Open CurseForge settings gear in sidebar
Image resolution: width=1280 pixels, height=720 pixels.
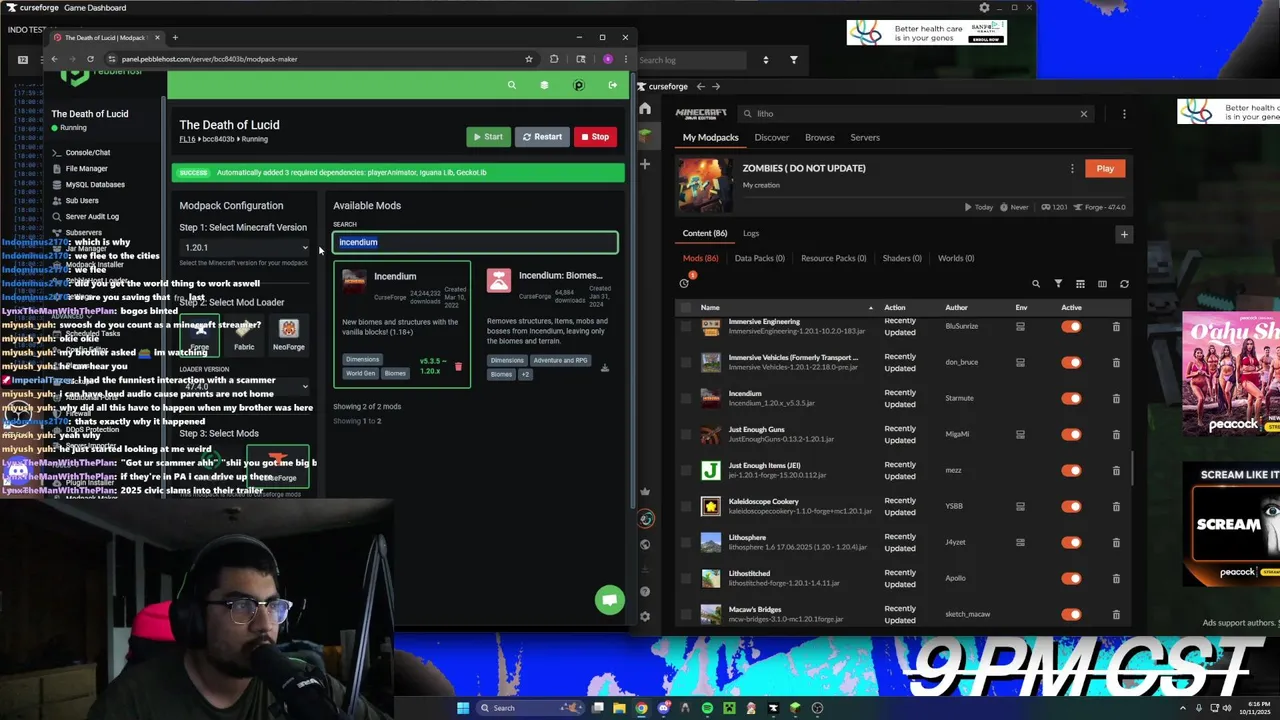(645, 617)
